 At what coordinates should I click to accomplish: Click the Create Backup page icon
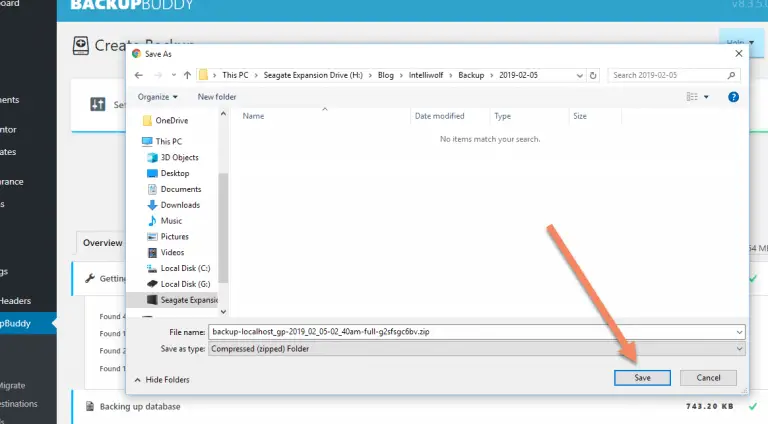81,46
